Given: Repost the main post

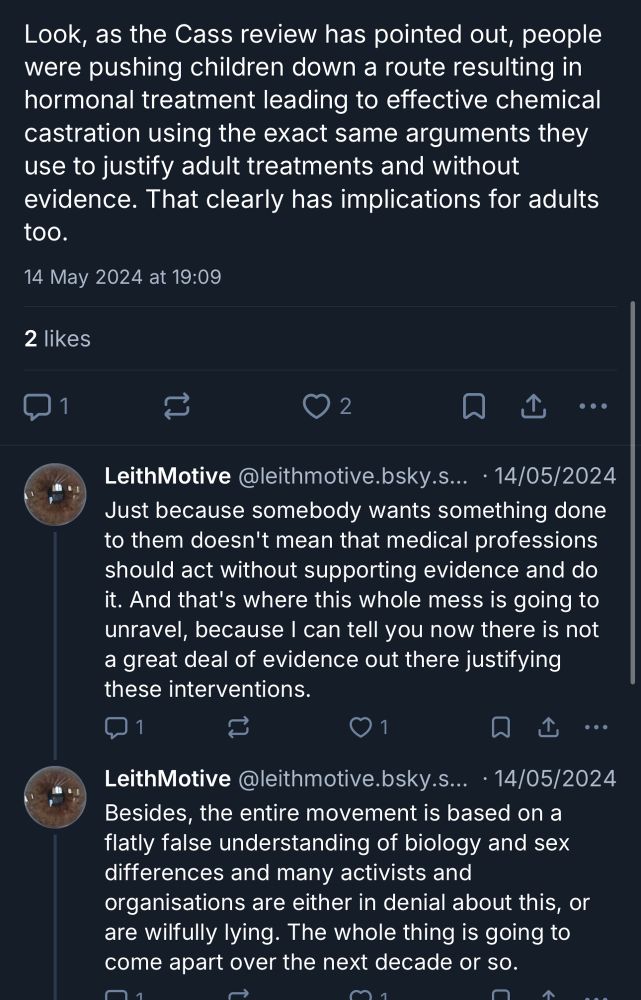Looking at the screenshot, I should point(178,405).
